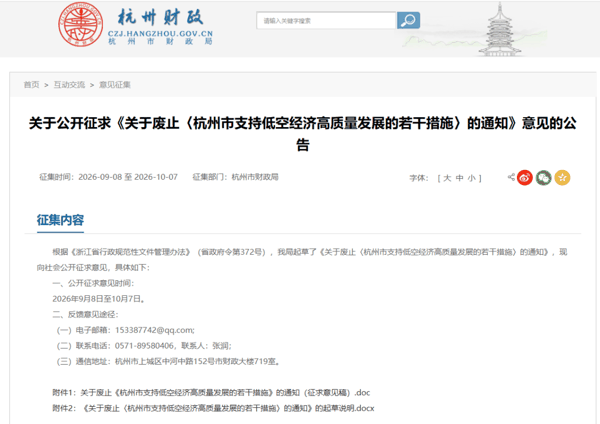
Task: Set font size to 大 (large)
Action: pos(447,178)
